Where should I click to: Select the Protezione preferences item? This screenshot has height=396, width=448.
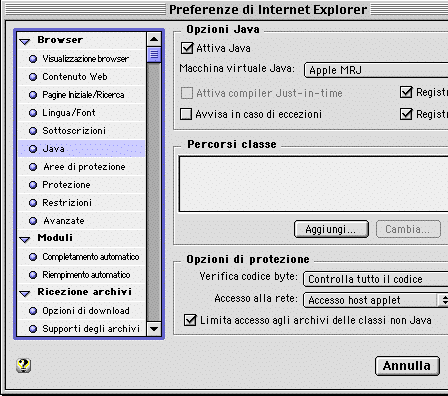click(82, 185)
